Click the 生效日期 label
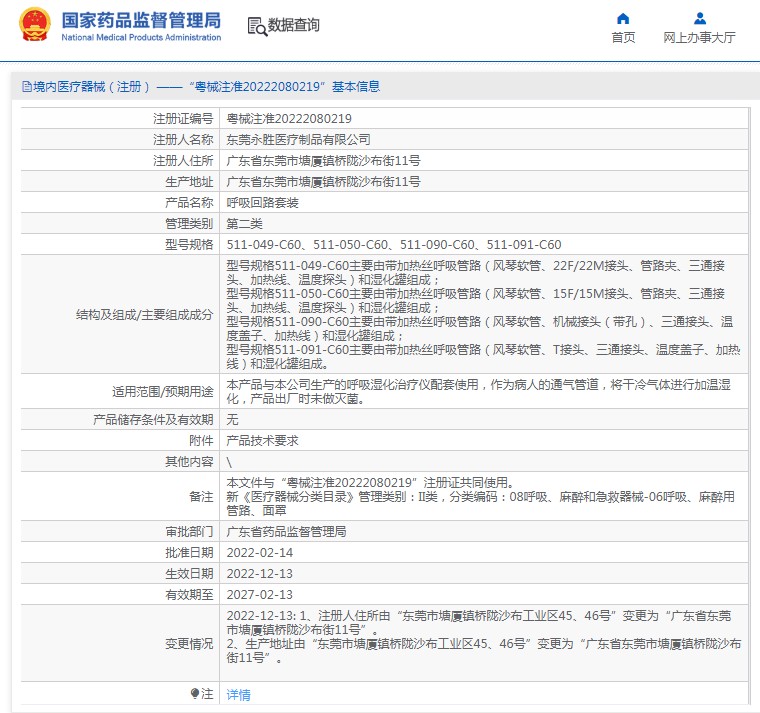This screenshot has height=713, width=760. [189, 573]
